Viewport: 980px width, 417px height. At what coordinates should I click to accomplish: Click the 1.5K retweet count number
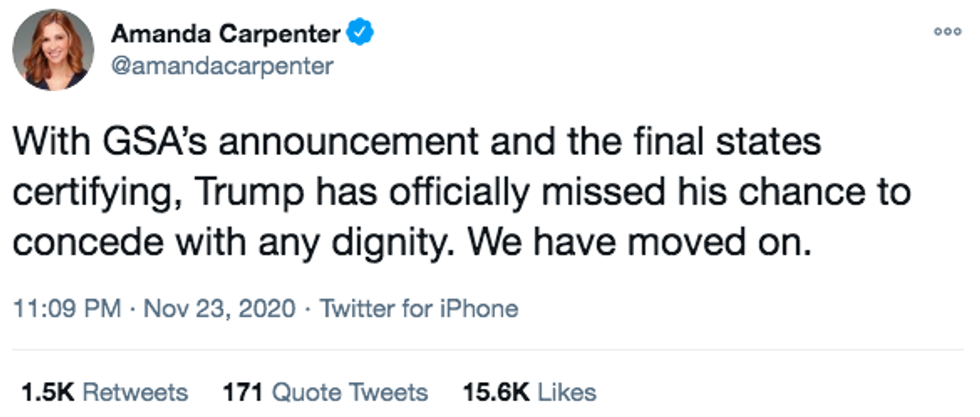coord(46,391)
